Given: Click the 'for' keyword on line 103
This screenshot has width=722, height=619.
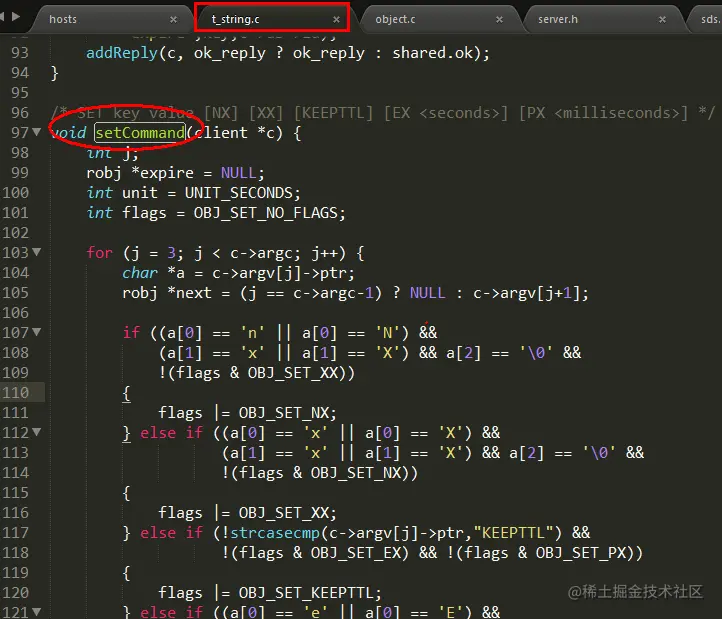Looking at the screenshot, I should 99,253.
